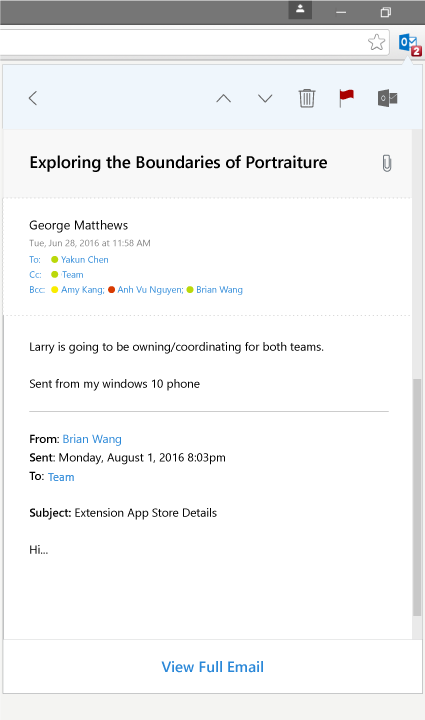Open Yakun Chen recipient in To line
This screenshot has height=720, width=425.
(84, 259)
